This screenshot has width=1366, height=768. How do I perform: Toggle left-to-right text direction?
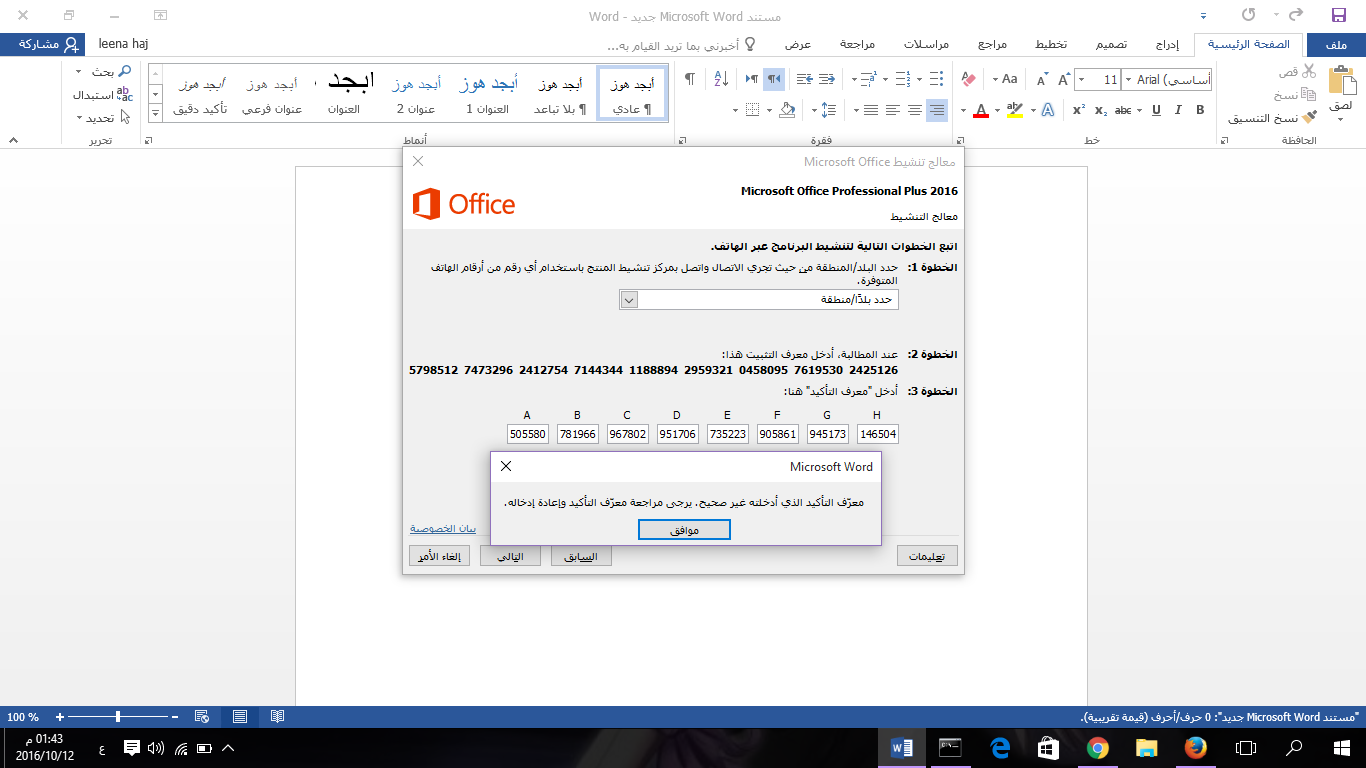(750, 79)
